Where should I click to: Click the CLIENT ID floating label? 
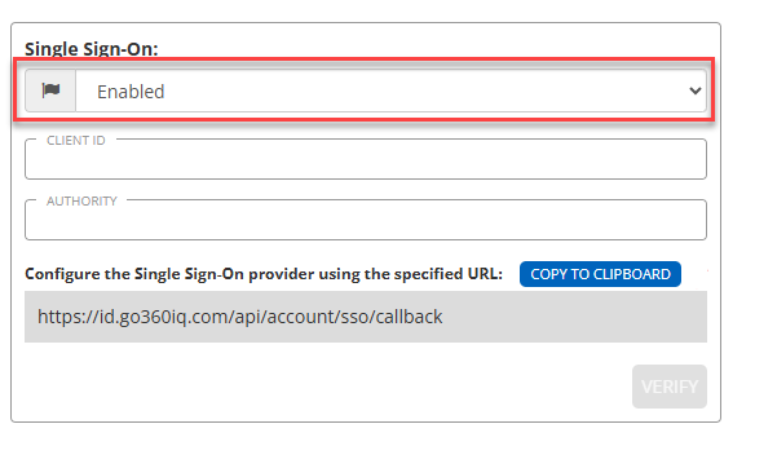[x=76, y=140]
